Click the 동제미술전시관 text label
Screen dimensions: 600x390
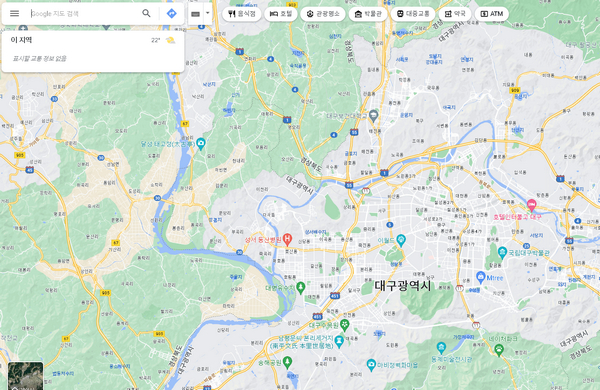point(452,359)
